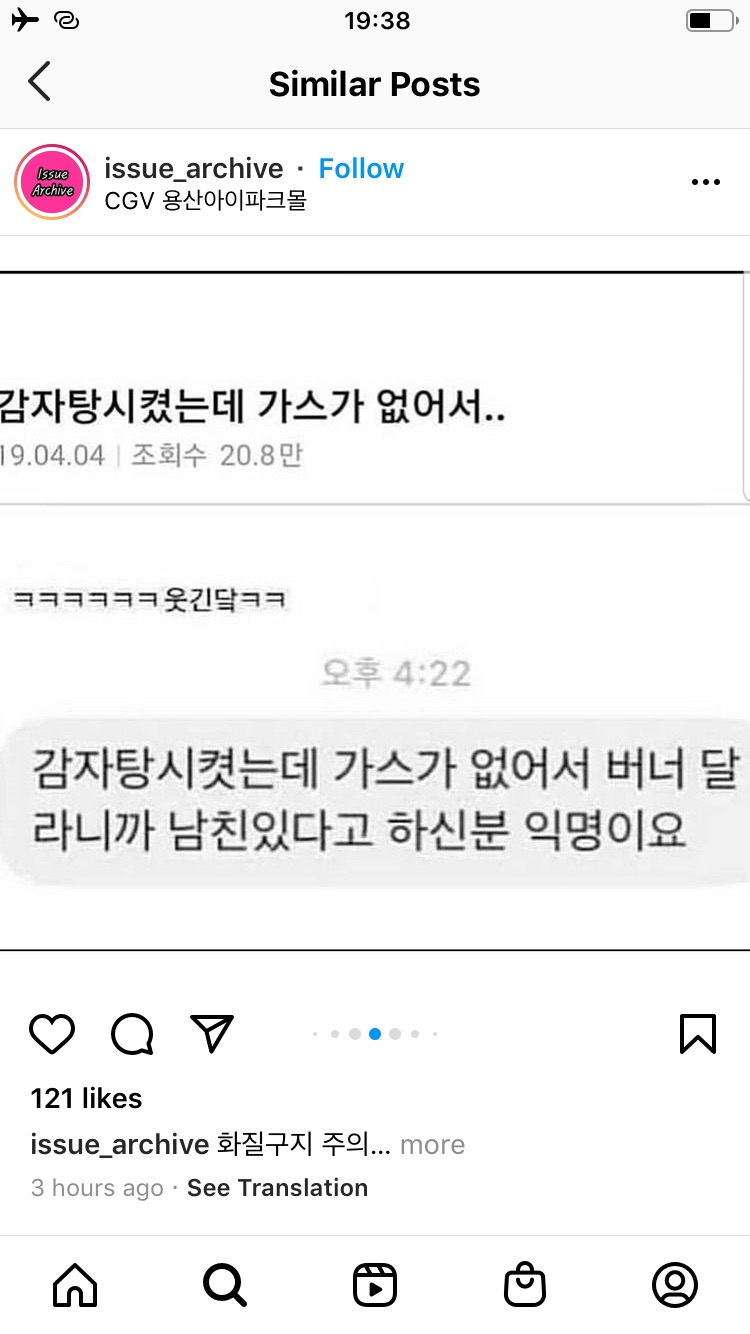Viewport: 750px width, 1334px height.
Task: Follow the issue_archive account
Action: 361,168
